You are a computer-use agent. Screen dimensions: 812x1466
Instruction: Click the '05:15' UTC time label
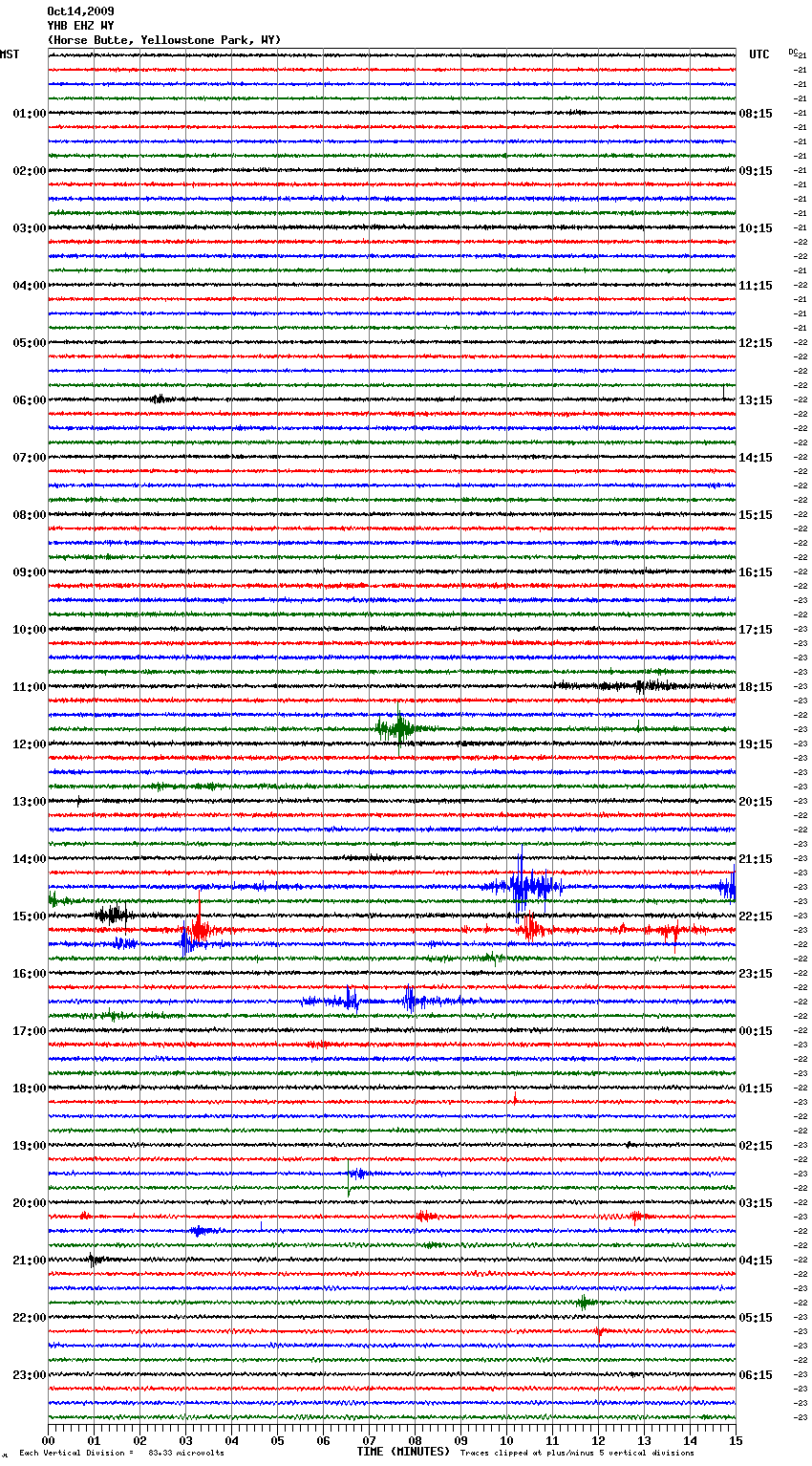pyautogui.click(x=756, y=1318)
